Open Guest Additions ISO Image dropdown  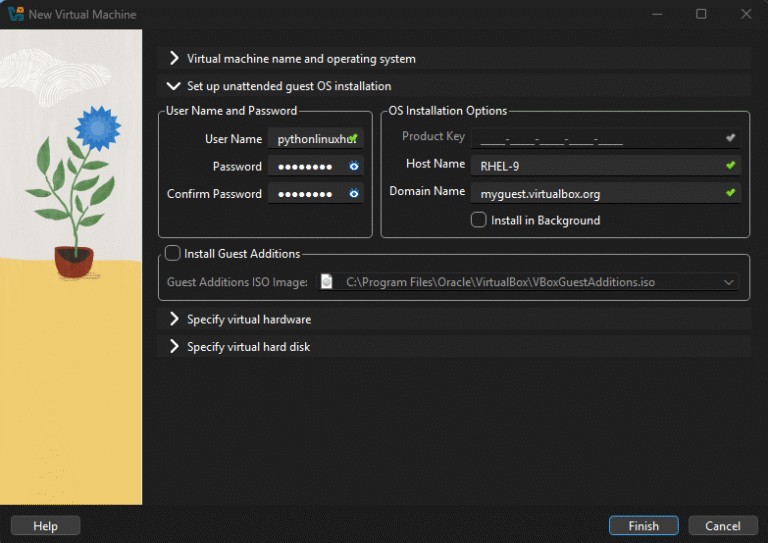[x=728, y=283]
